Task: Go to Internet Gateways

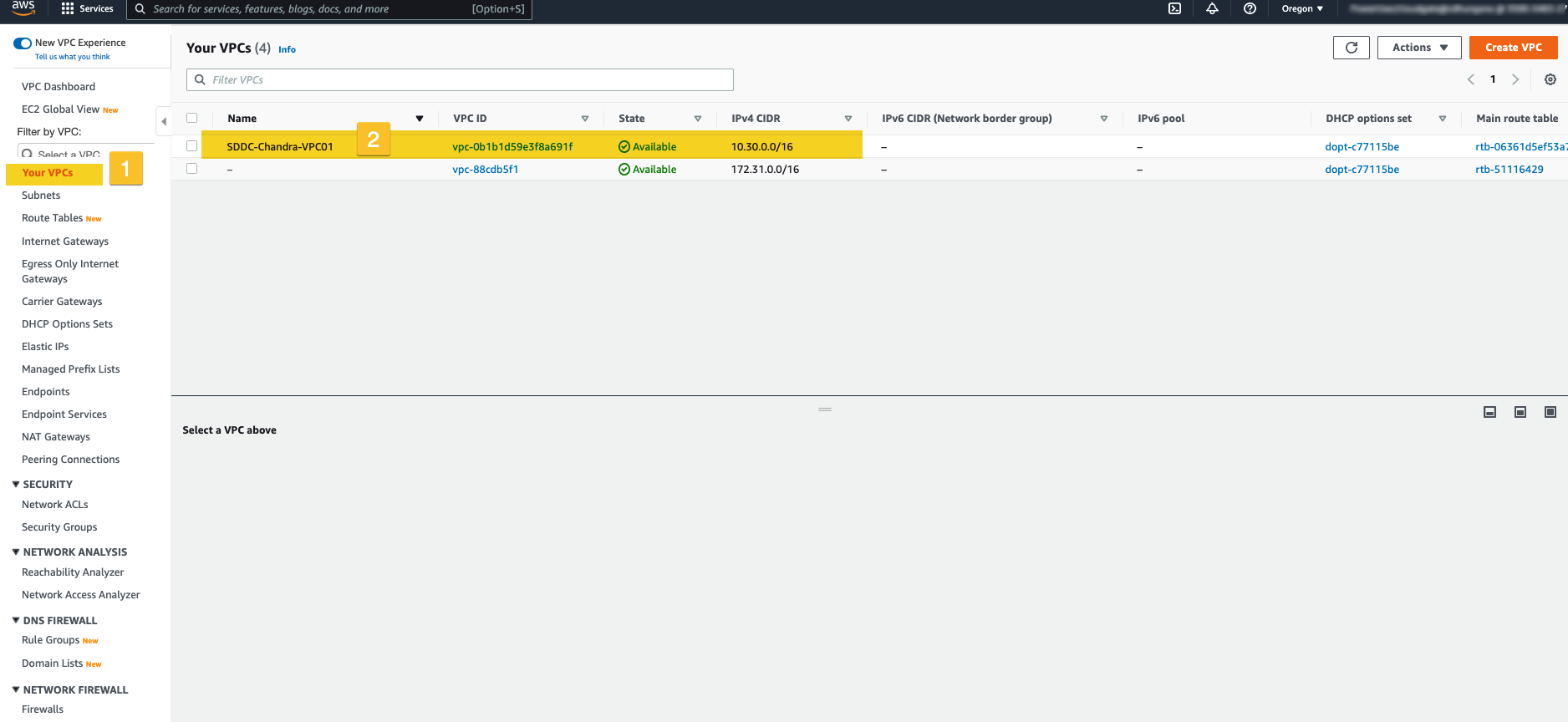Action: coord(65,242)
